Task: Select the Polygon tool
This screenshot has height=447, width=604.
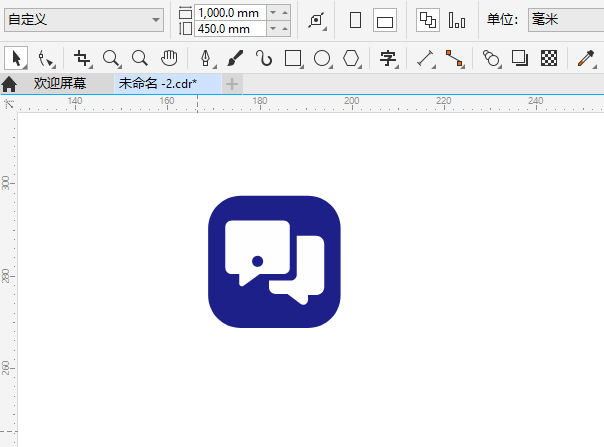Action: [x=351, y=58]
